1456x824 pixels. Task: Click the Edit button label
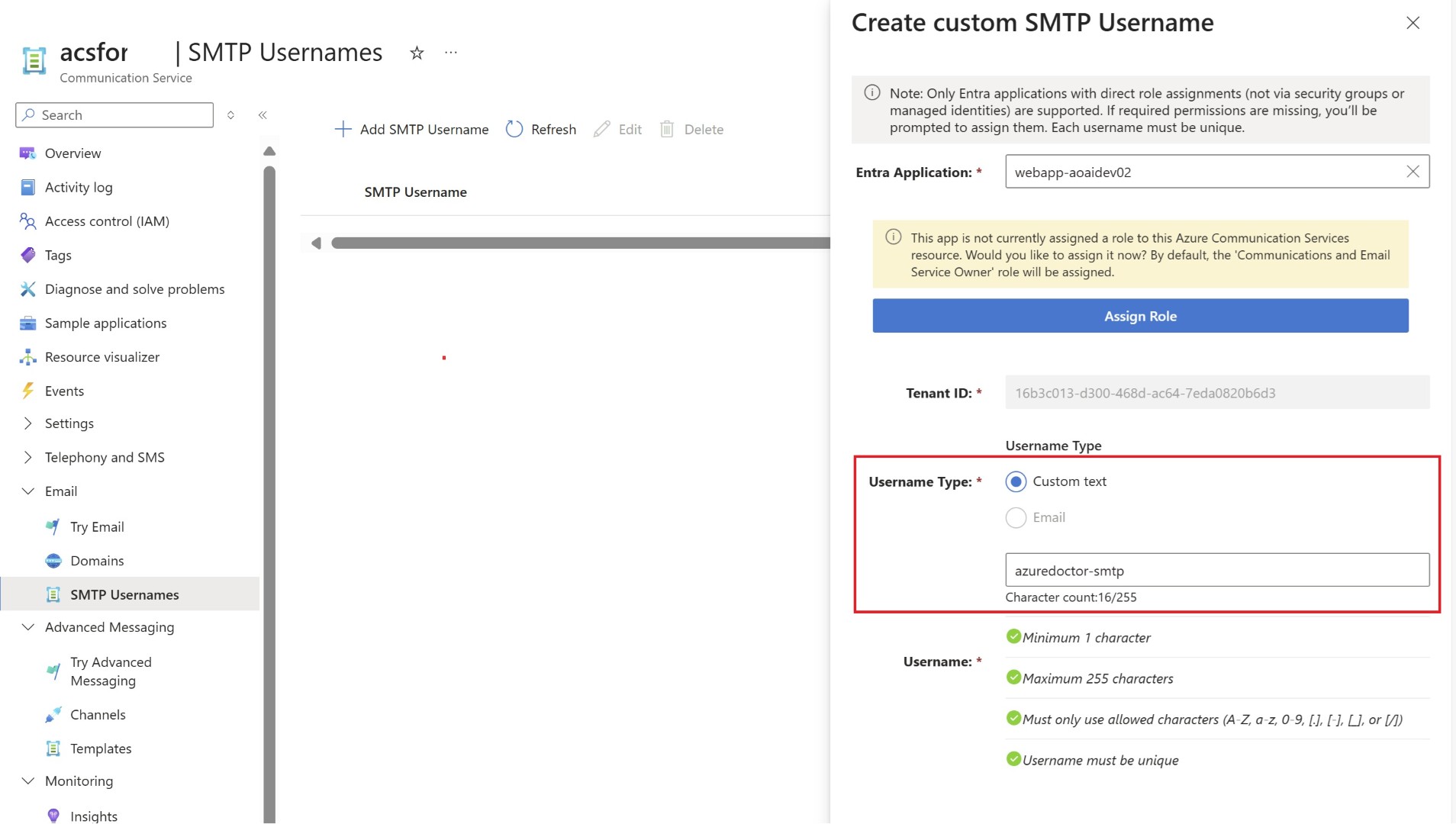point(630,130)
